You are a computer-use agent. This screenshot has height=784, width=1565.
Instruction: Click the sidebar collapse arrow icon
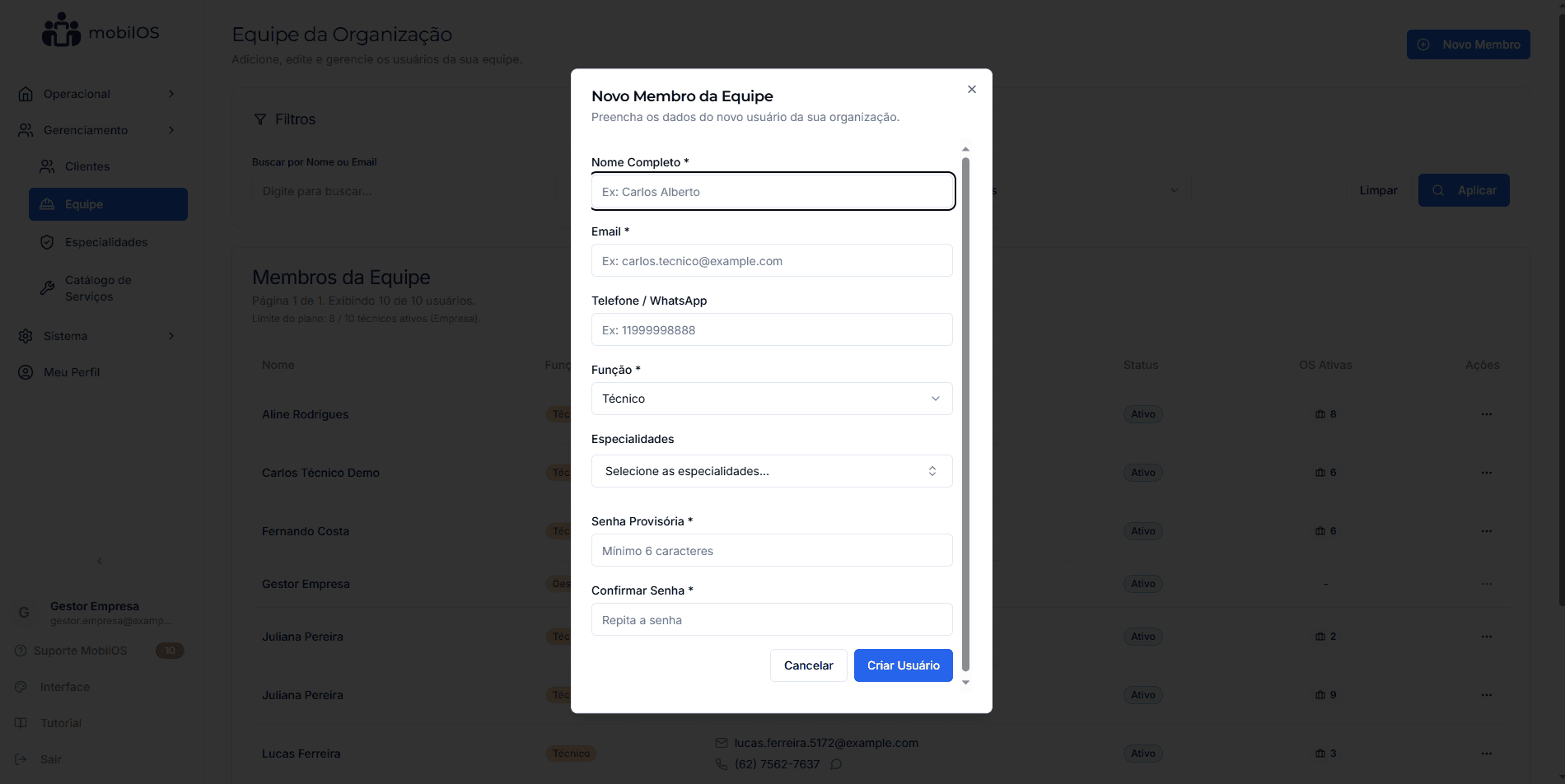coord(100,561)
